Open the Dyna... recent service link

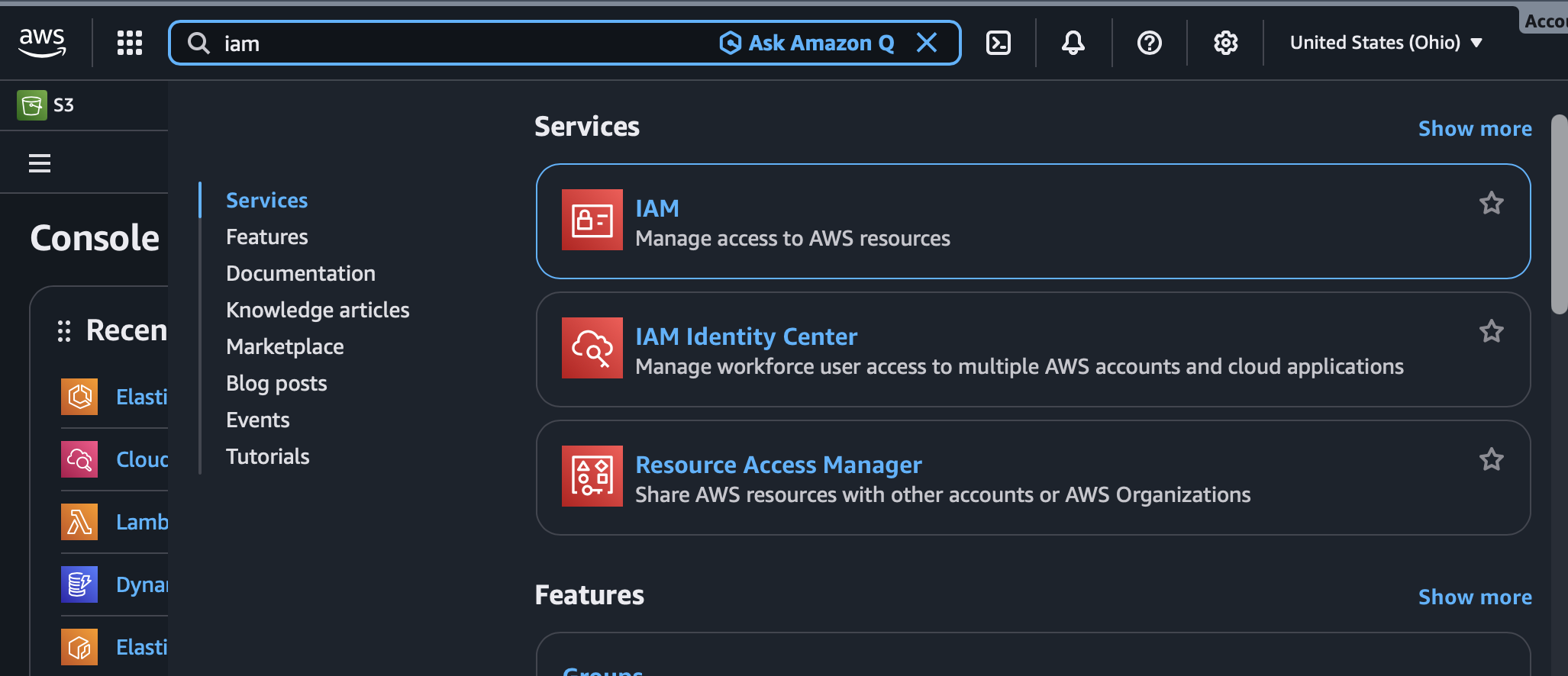coord(142,584)
